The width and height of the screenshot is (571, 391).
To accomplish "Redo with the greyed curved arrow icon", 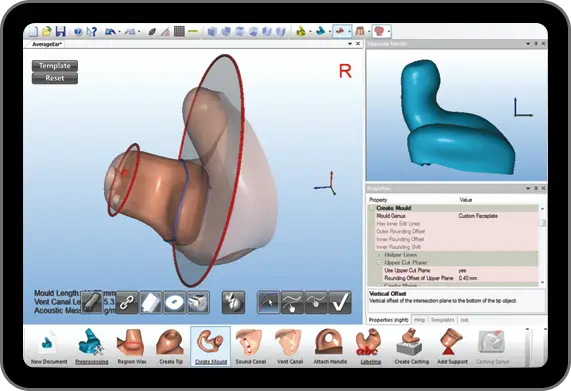I will pyautogui.click(x=130, y=32).
